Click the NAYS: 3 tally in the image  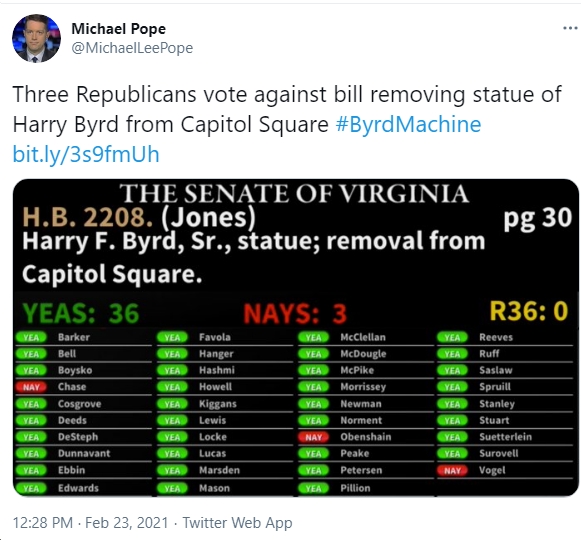tap(295, 314)
